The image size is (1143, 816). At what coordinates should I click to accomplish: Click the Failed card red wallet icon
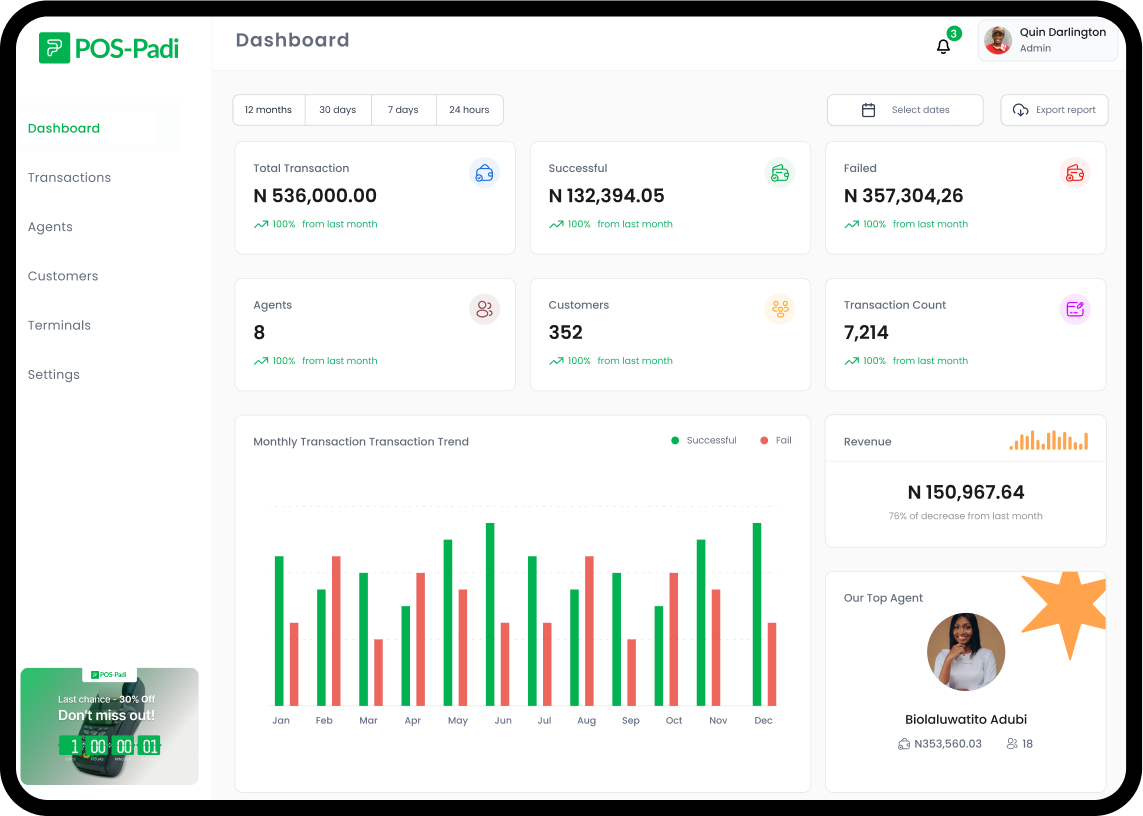[1075, 173]
